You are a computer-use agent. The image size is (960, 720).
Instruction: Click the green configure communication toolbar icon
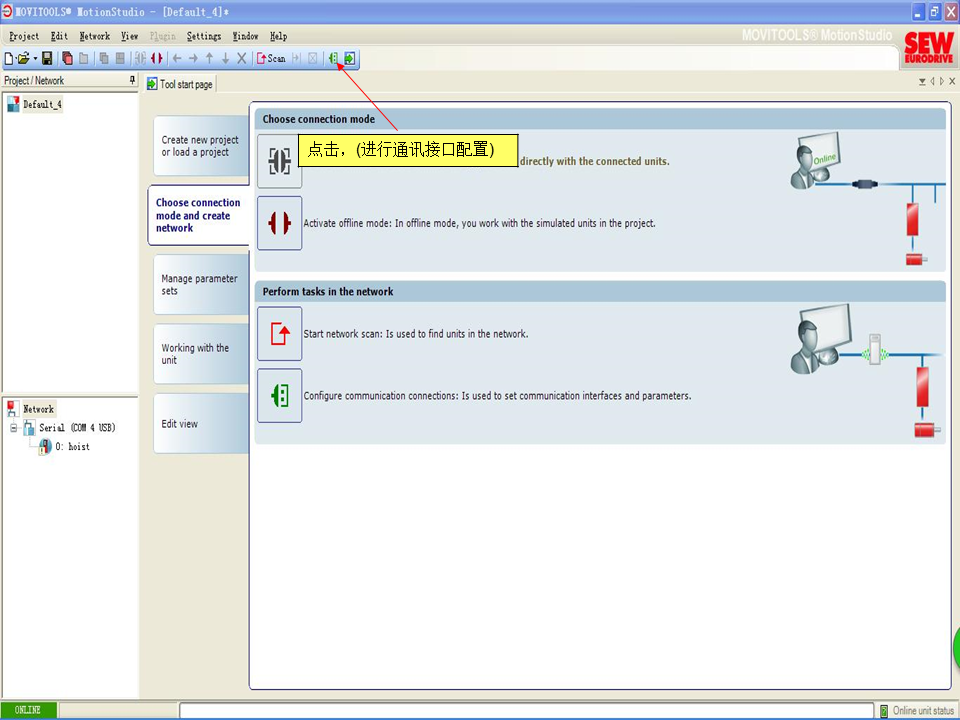[334, 59]
